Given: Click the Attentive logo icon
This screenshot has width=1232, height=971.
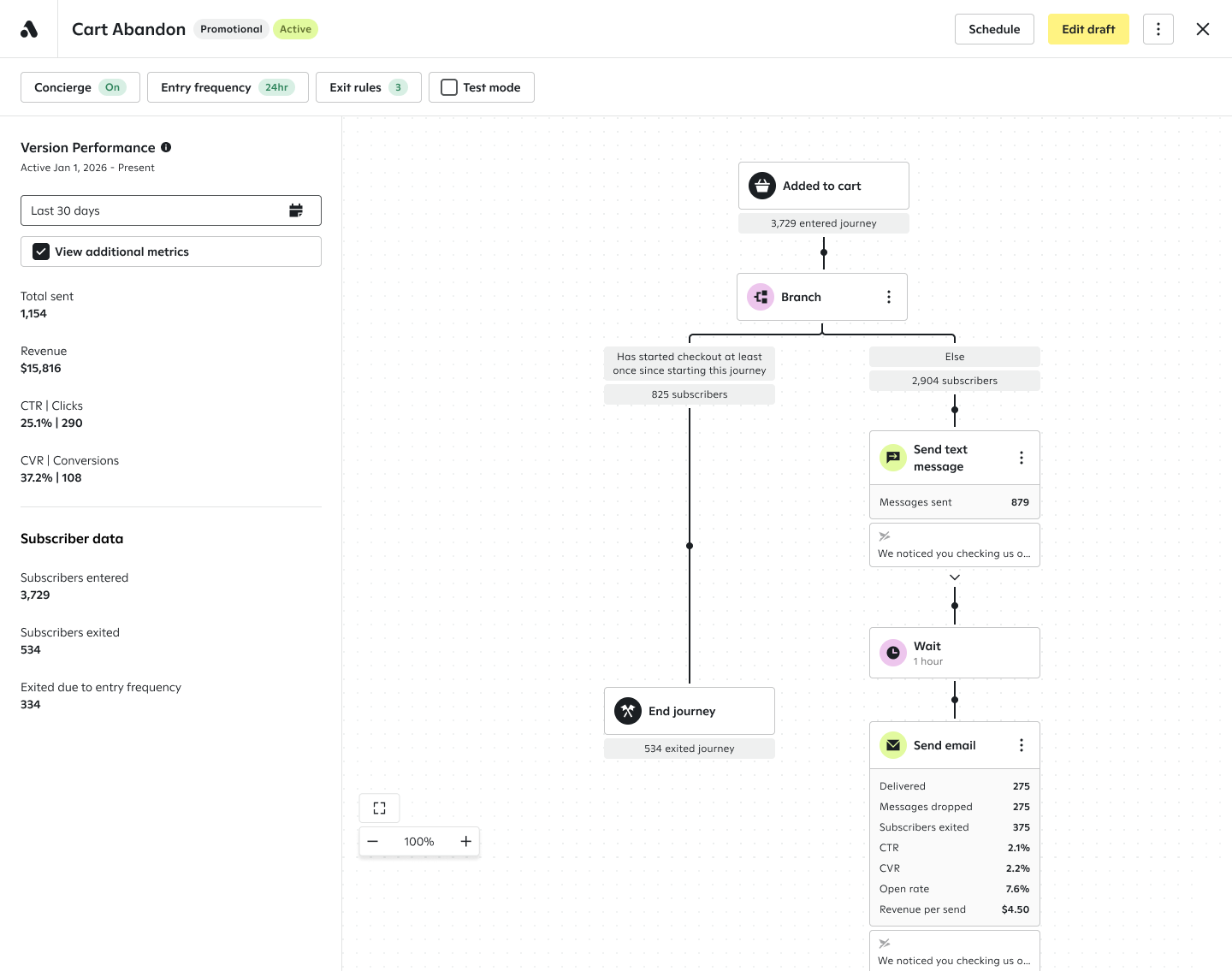Looking at the screenshot, I should point(29,29).
